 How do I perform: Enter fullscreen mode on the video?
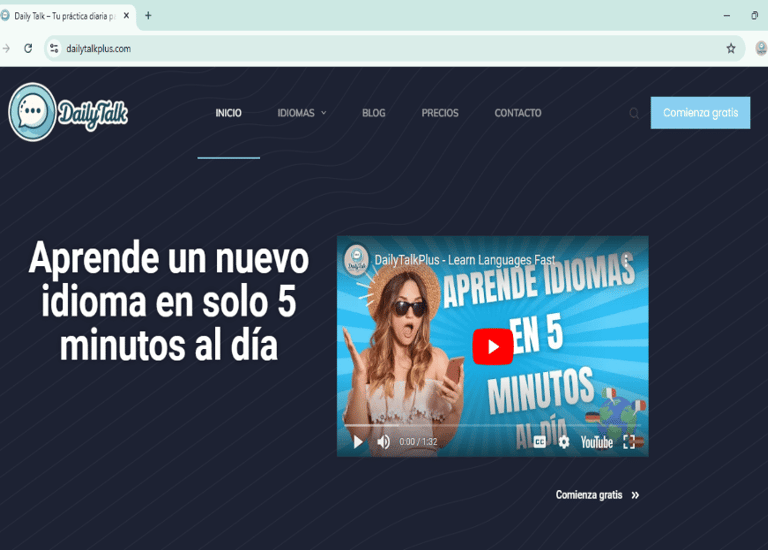(629, 442)
